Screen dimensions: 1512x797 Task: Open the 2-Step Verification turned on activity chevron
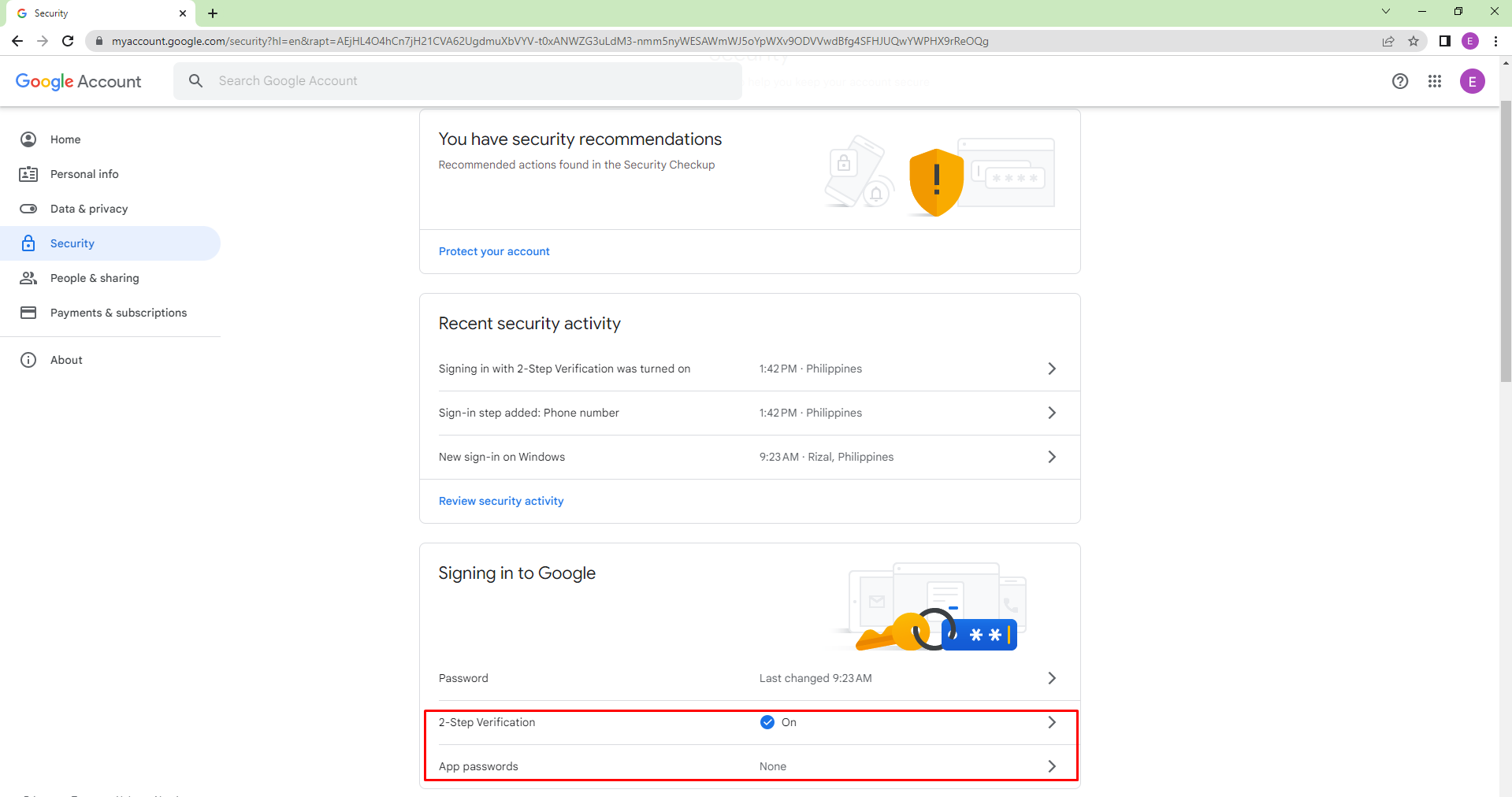(x=1052, y=369)
